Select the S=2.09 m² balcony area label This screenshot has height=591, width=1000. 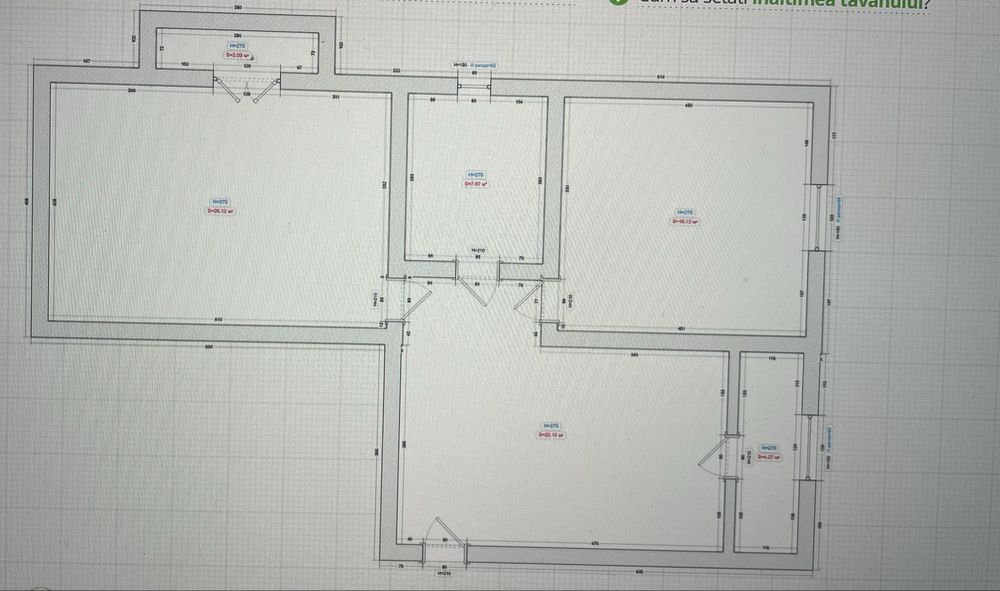click(x=237, y=55)
